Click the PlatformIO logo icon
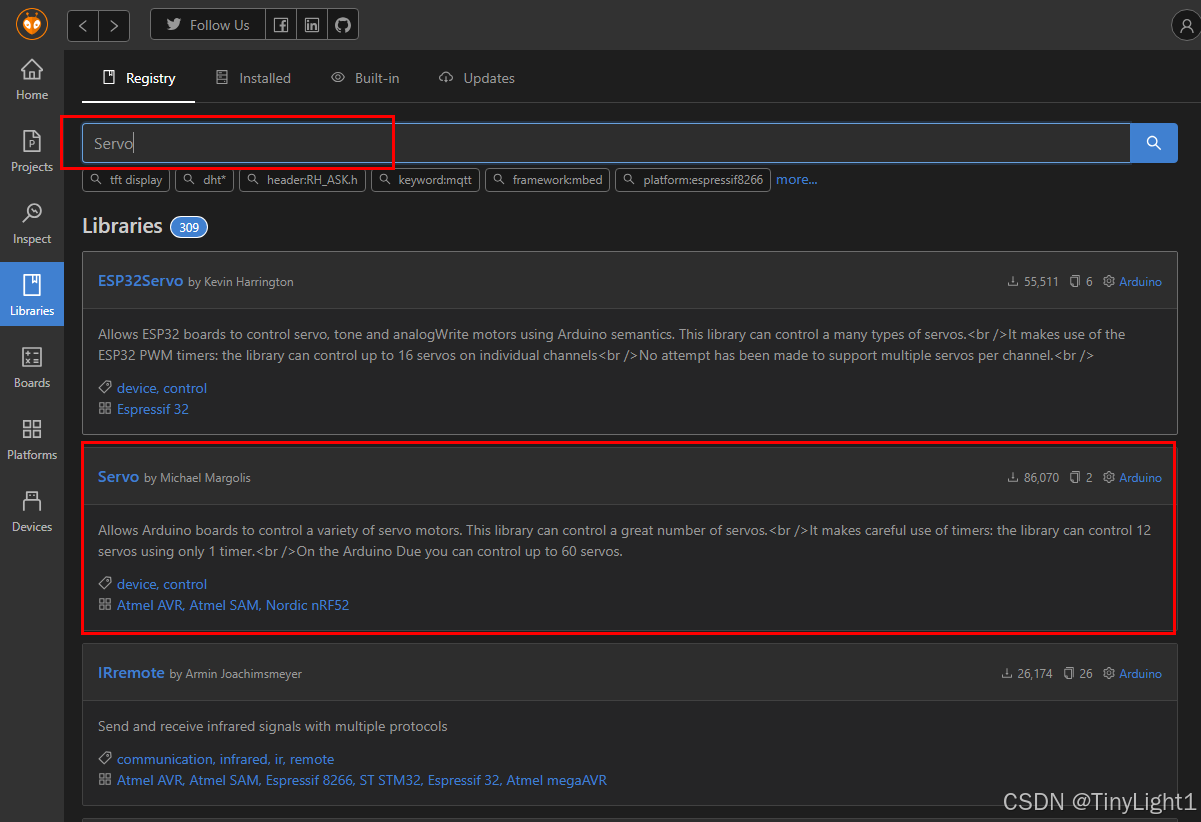The image size is (1201, 822). (x=32, y=24)
